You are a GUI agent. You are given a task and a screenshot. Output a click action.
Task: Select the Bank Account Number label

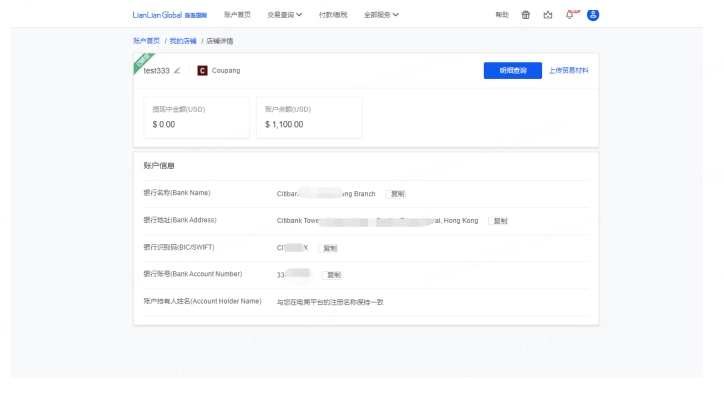(x=193, y=274)
